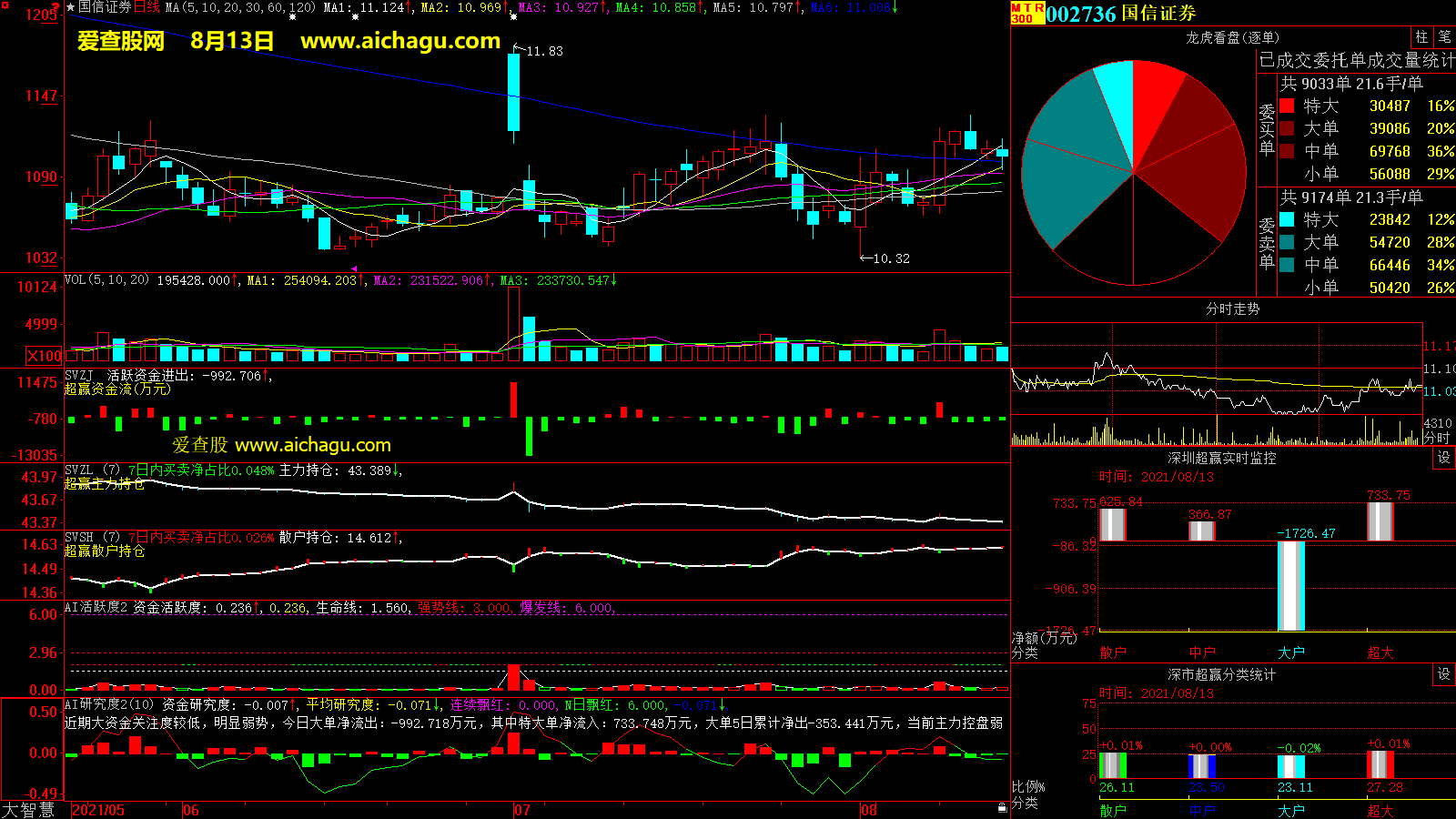Click the 日线 period selector in chart header

pyautogui.click(x=147, y=7)
